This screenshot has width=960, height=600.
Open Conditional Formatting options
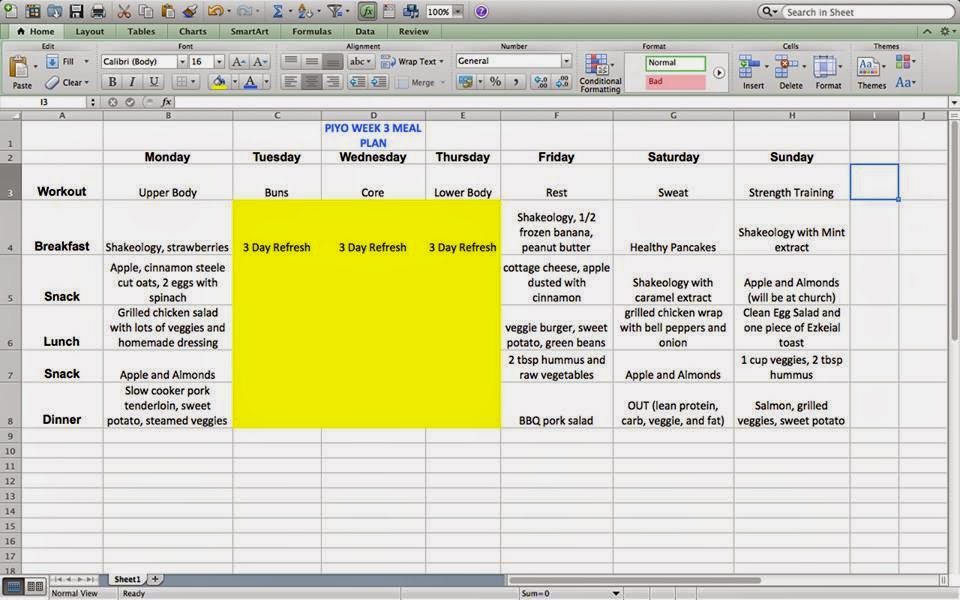[600, 73]
